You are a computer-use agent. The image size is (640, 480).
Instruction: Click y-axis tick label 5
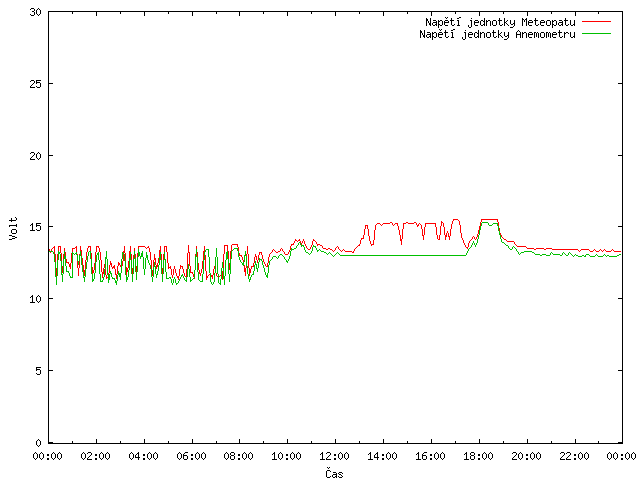coord(38,371)
